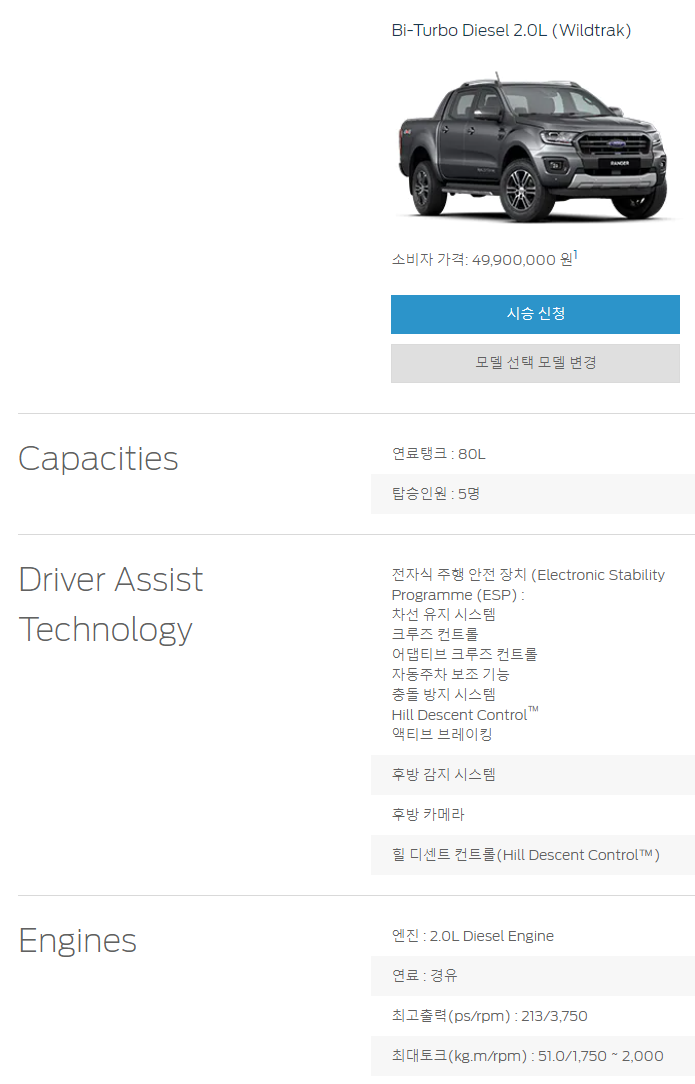Click the 어댑티브 크루즈 컨트롤 line
The height and width of the screenshot is (1084, 695).
464,654
